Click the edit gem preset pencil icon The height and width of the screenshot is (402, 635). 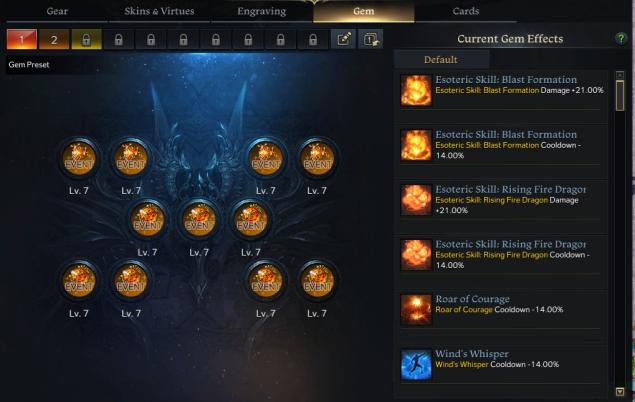pyautogui.click(x=343, y=39)
